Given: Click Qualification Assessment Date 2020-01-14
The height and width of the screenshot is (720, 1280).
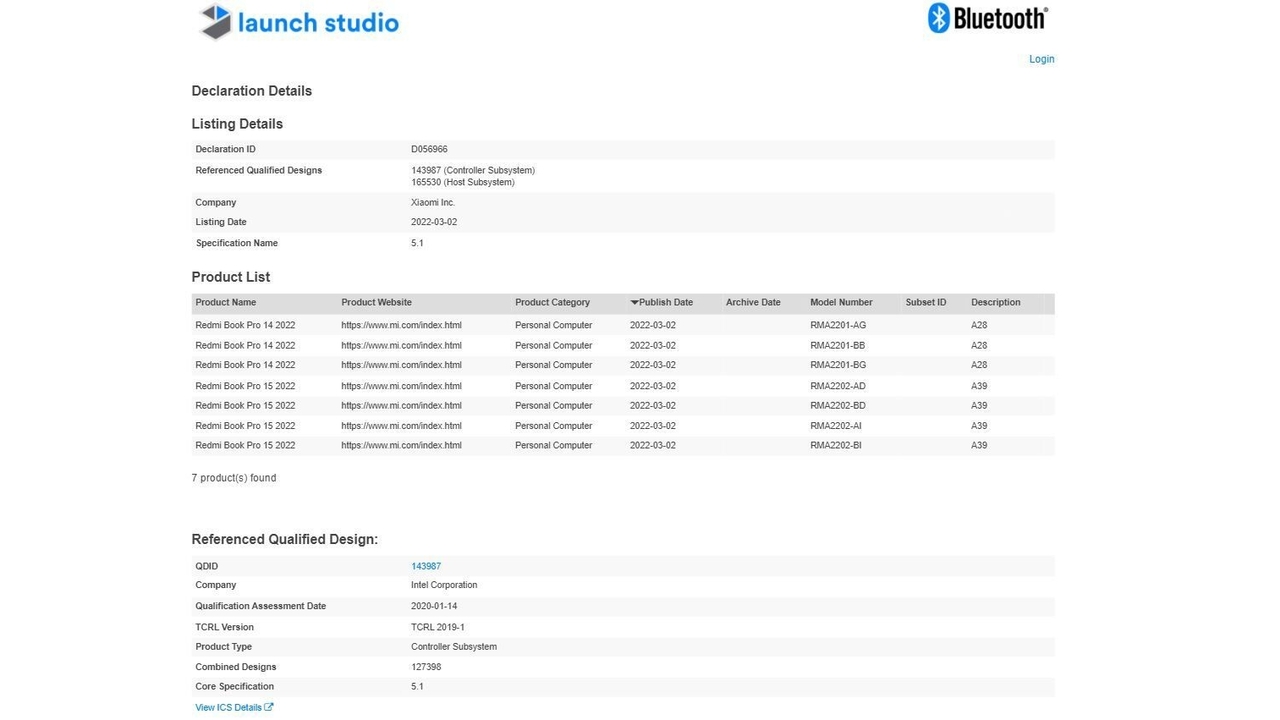Looking at the screenshot, I should point(434,606).
